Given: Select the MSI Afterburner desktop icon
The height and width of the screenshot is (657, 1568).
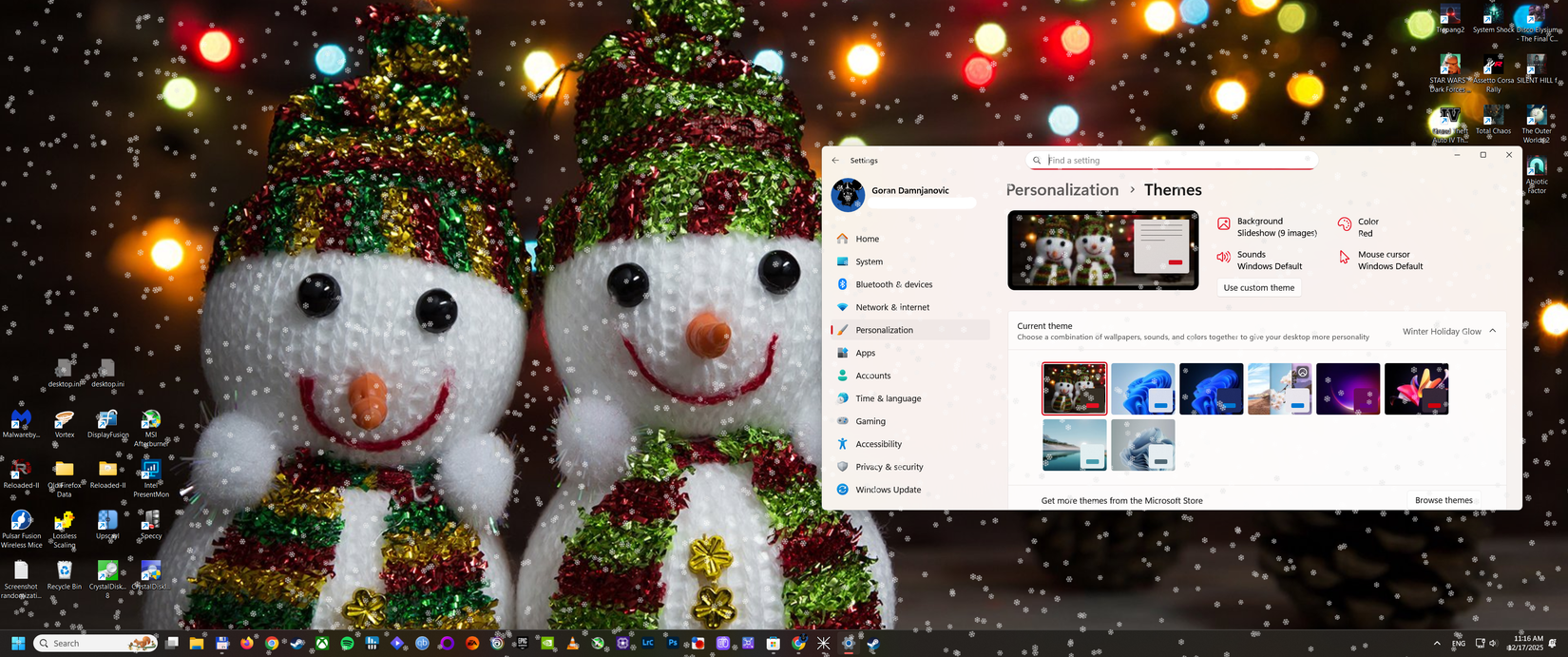Looking at the screenshot, I should [150, 428].
